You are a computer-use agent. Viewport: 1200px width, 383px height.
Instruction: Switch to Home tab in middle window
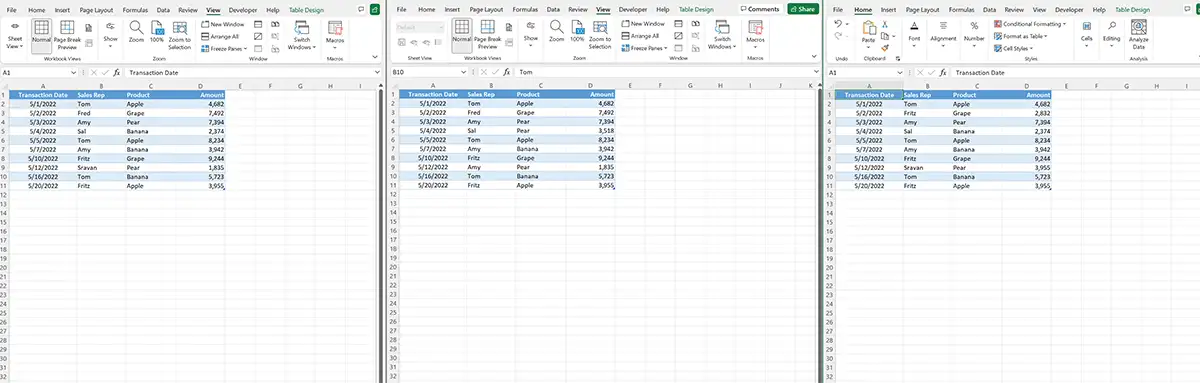pyautogui.click(x=426, y=9)
